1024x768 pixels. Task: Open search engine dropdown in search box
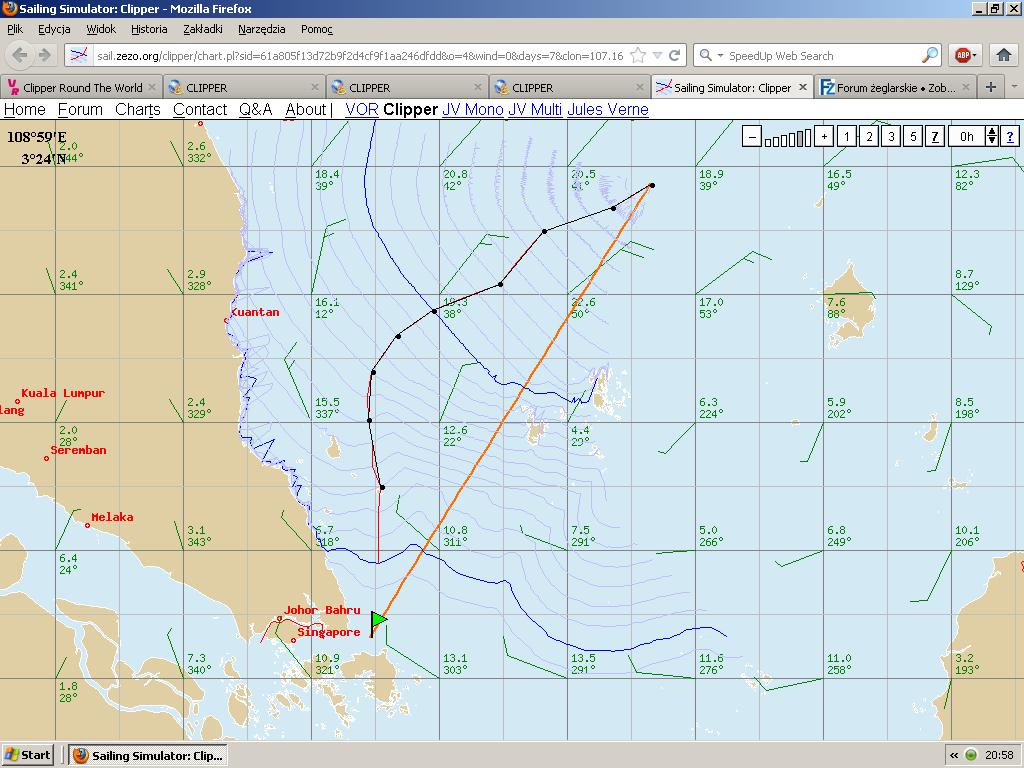pos(711,56)
